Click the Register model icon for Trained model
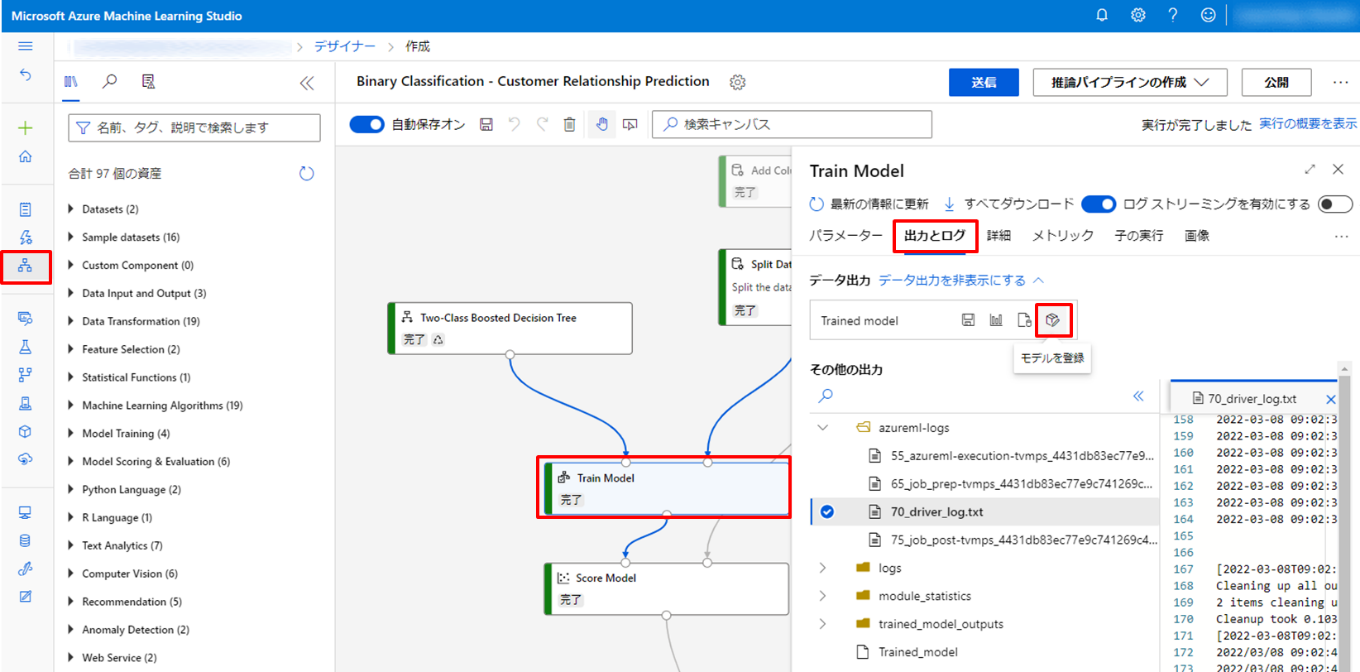Screen dimensions: 1360x672 (1053, 320)
